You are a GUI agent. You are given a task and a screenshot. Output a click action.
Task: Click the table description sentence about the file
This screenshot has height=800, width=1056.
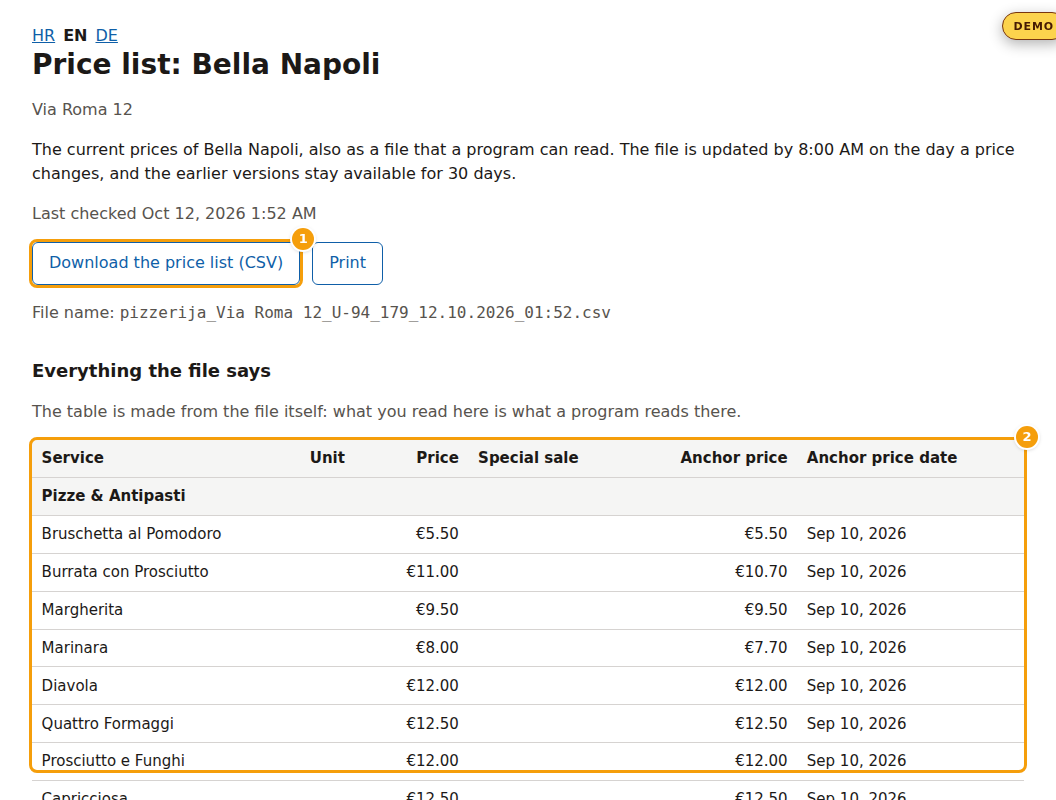click(387, 411)
